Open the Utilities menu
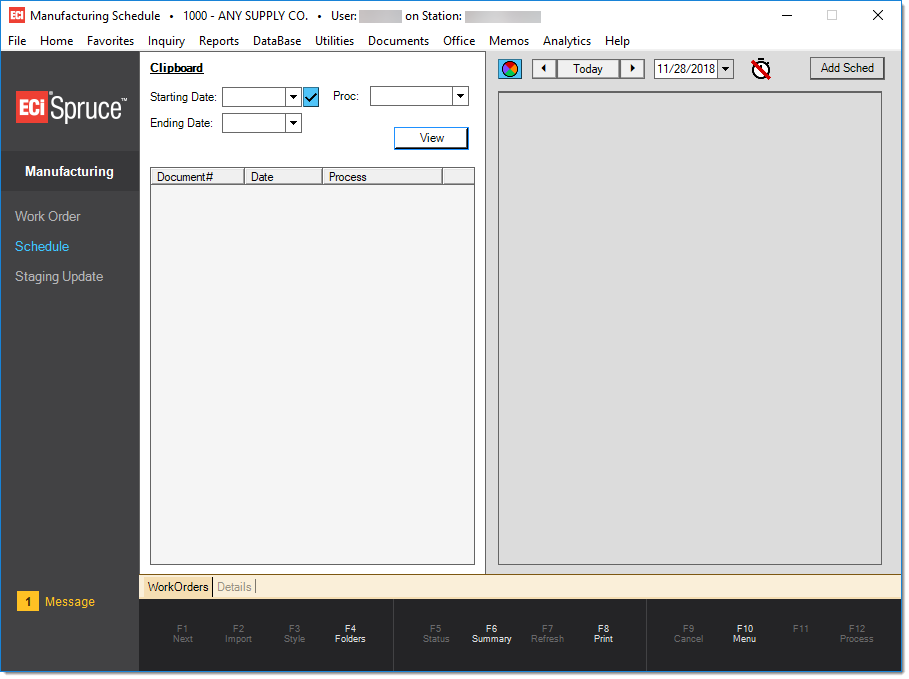909x679 pixels. pos(334,41)
